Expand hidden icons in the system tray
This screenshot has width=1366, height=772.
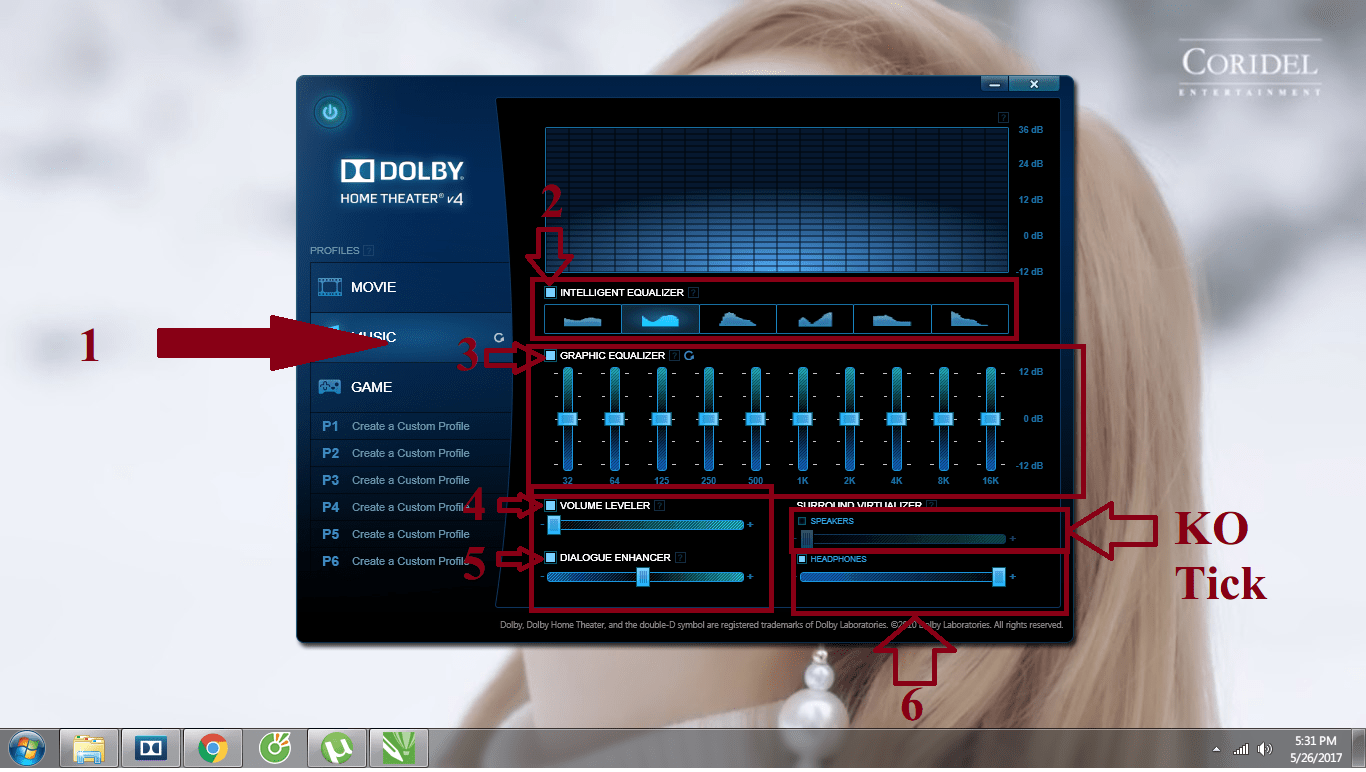[1216, 747]
